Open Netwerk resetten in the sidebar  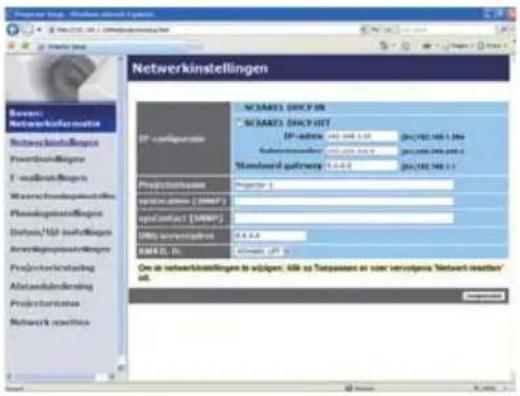50,322
